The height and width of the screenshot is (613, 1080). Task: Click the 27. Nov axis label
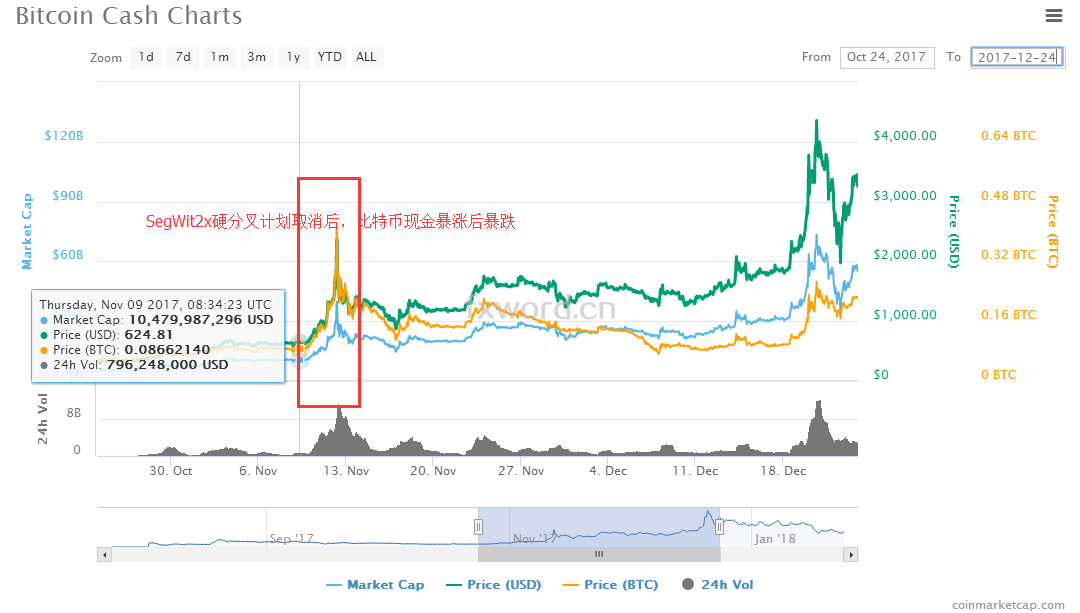coord(521,471)
